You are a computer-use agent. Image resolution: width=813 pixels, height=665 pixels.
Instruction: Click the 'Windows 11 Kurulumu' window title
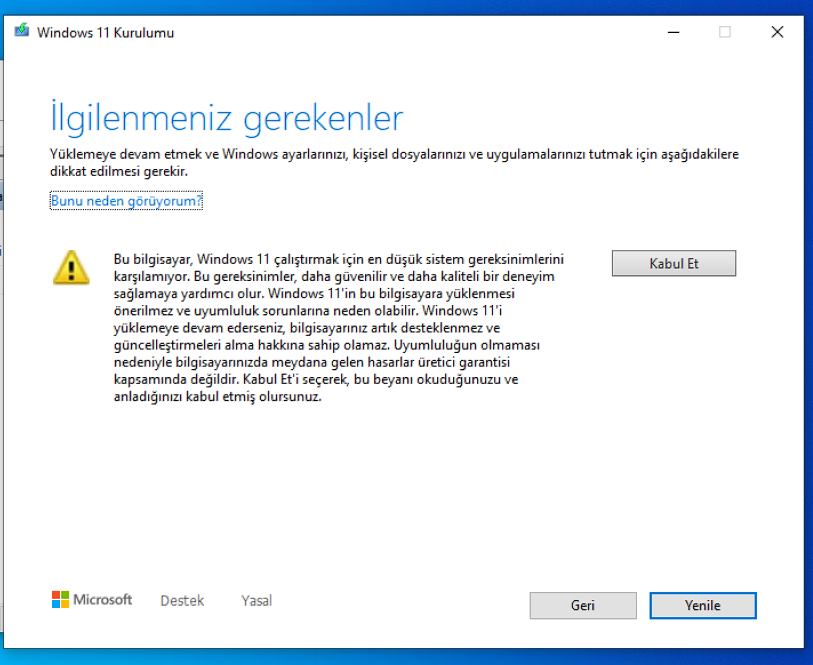click(105, 32)
